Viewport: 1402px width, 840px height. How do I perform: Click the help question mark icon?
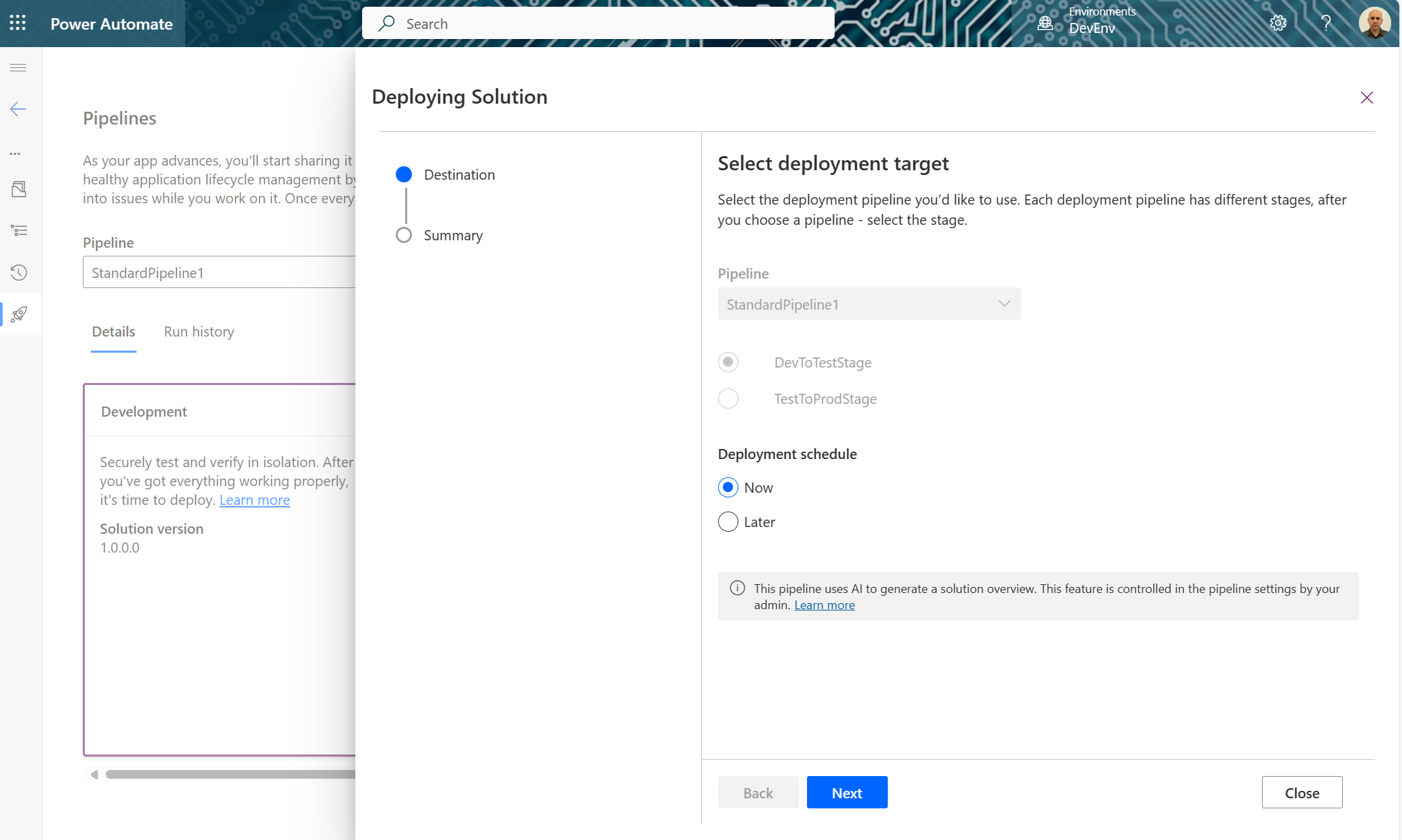[x=1326, y=24]
